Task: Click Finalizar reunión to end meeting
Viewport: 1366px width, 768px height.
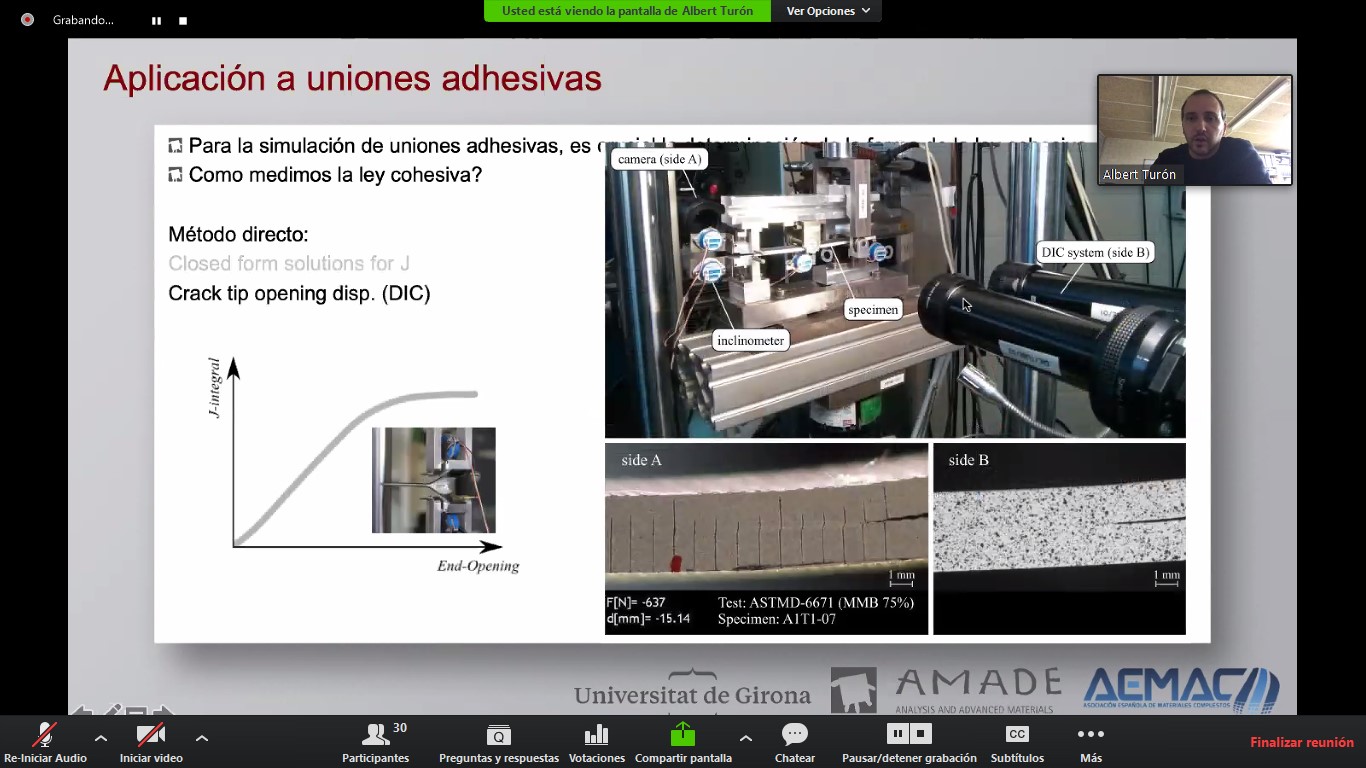Action: 1301,742
